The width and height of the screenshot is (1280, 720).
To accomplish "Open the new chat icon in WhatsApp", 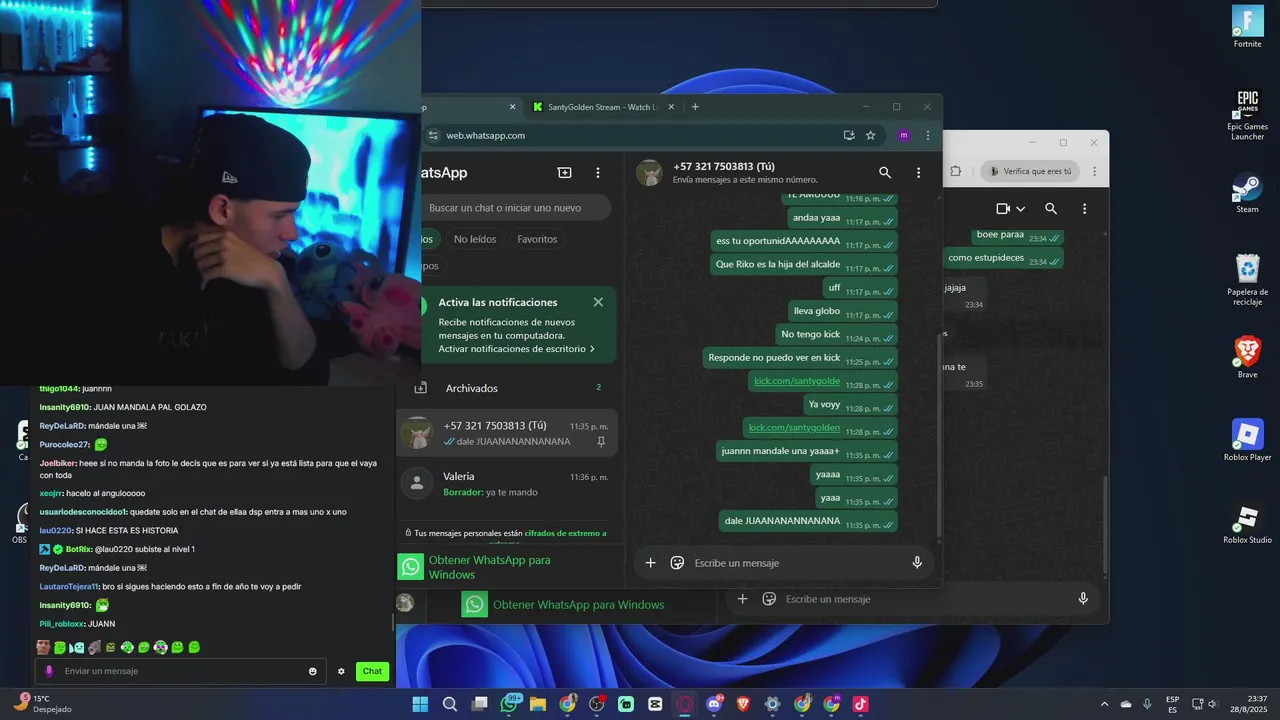I will (565, 173).
